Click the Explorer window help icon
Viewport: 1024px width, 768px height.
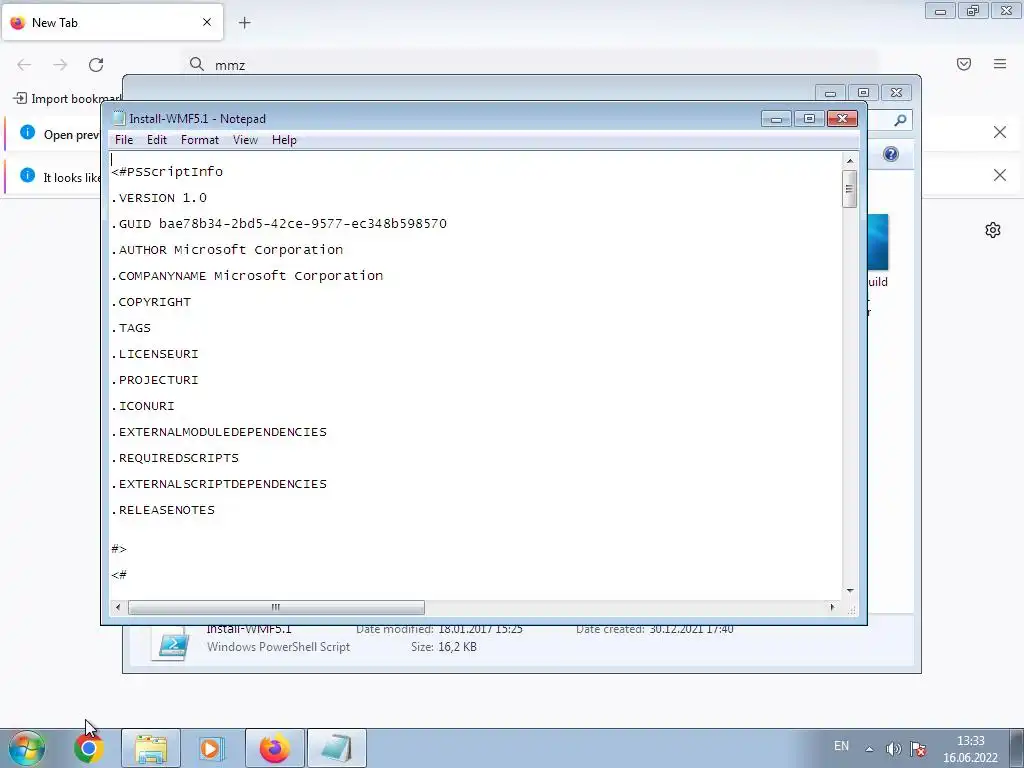[x=891, y=154]
